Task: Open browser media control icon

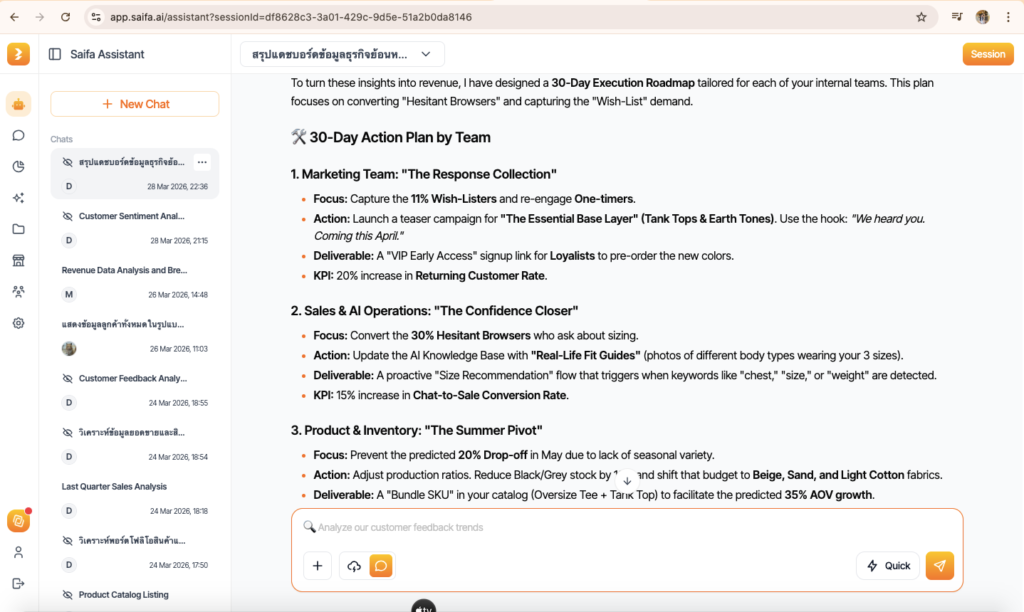Action: pyautogui.click(x=957, y=17)
